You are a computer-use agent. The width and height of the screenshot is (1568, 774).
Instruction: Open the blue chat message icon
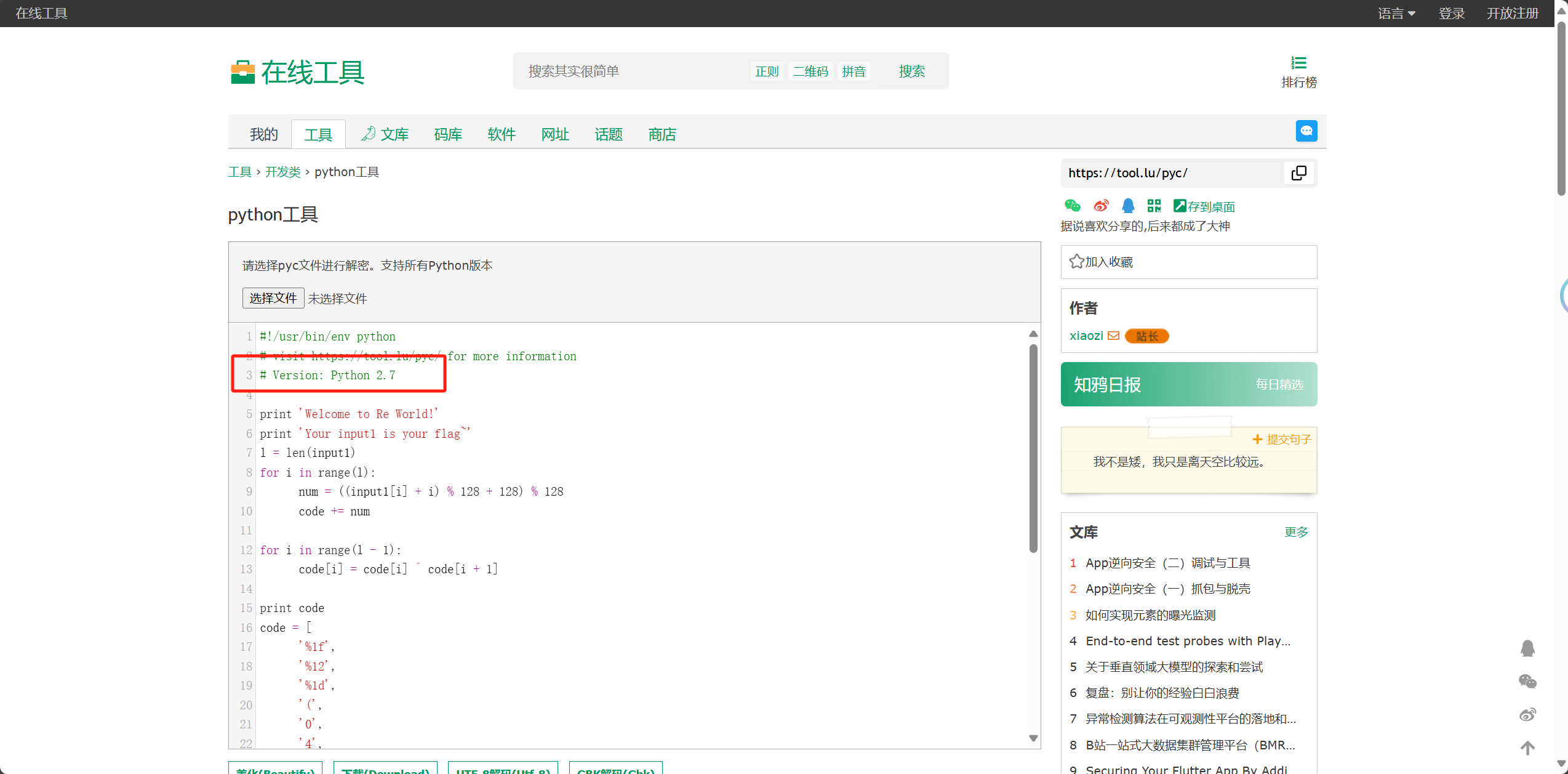(1306, 131)
